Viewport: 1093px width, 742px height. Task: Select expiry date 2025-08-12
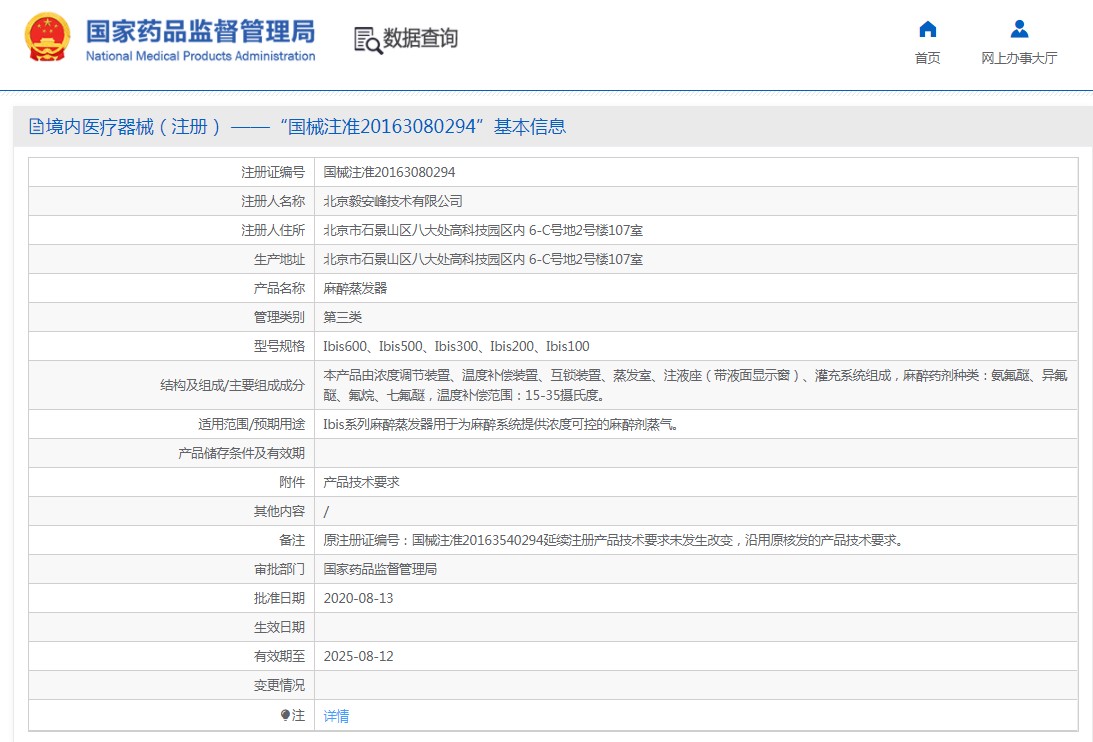(359, 656)
